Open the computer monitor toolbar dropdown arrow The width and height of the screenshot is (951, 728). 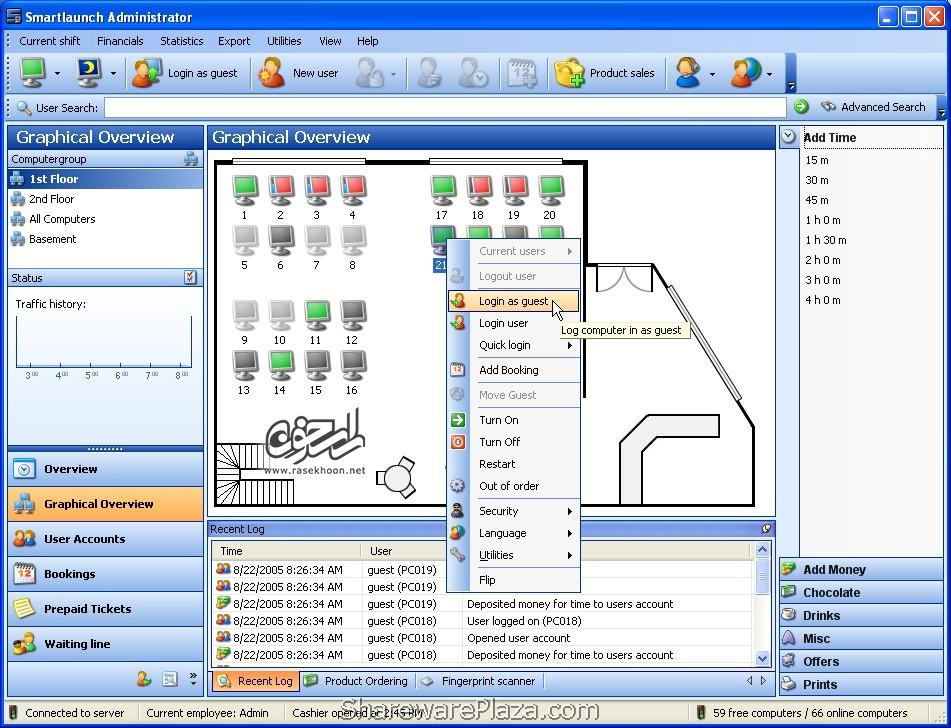57,74
